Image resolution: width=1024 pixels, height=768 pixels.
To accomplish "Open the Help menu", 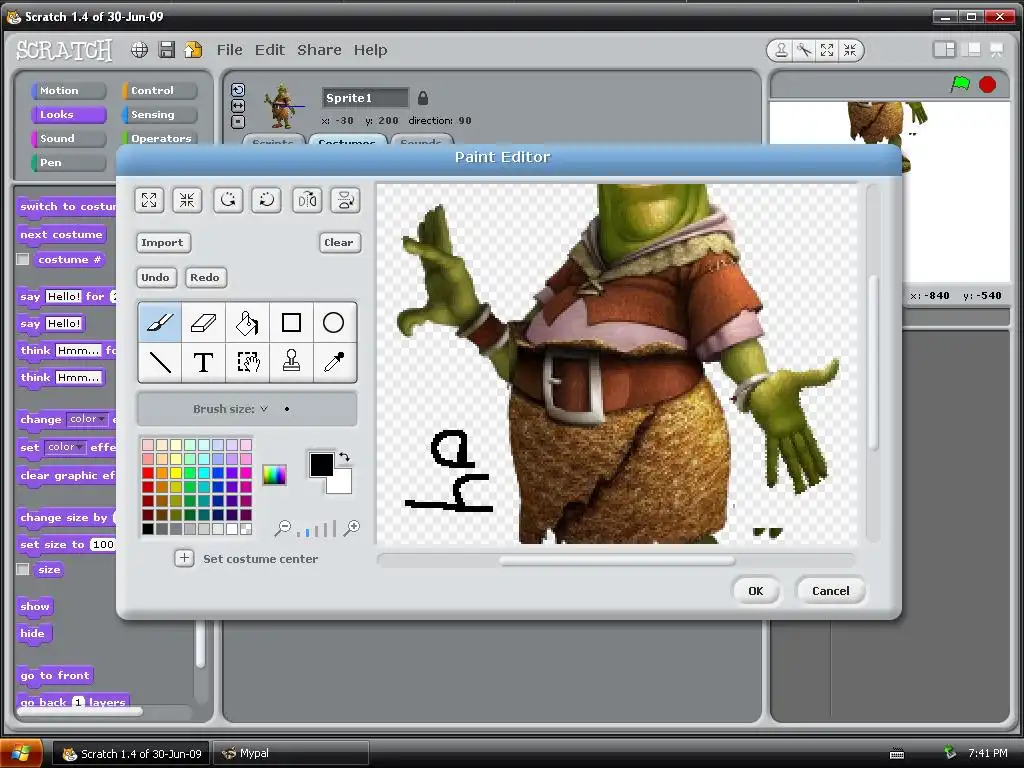I will pos(370,50).
